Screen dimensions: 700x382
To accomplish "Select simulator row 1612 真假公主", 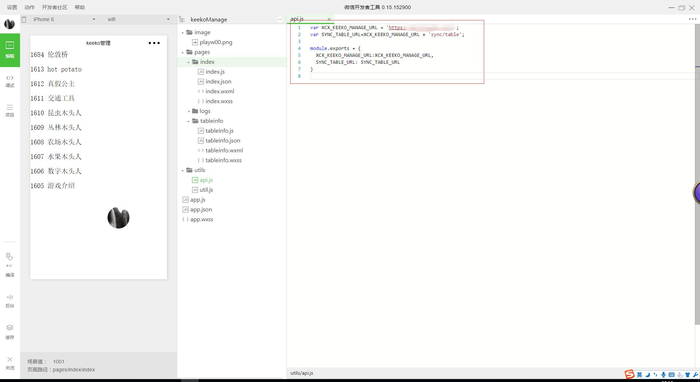I will [98, 83].
